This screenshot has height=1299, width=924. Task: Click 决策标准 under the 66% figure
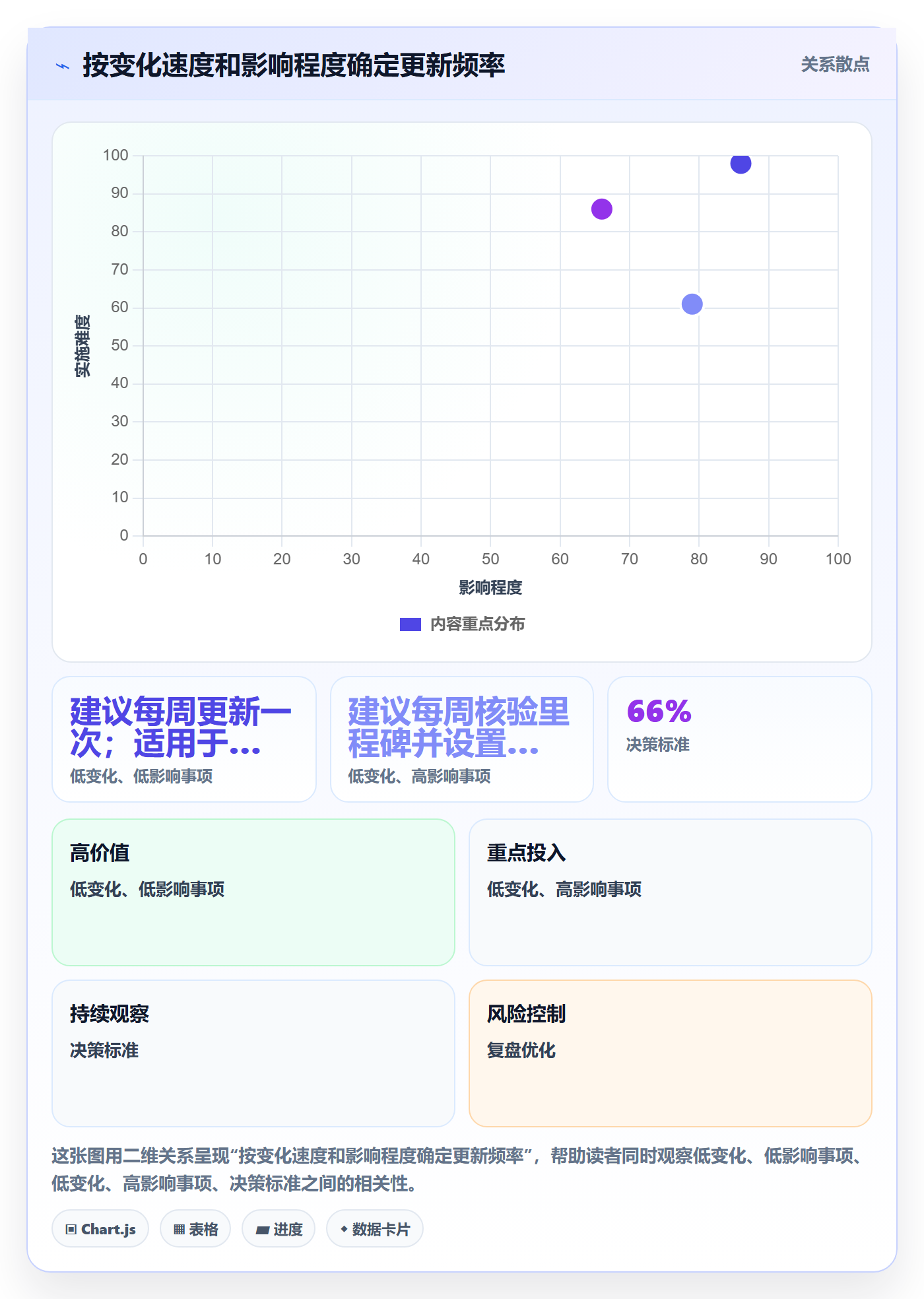(657, 745)
